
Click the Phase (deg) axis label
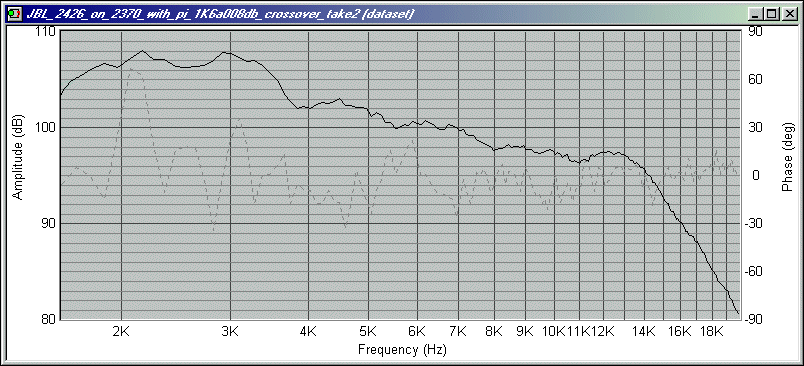coord(787,157)
